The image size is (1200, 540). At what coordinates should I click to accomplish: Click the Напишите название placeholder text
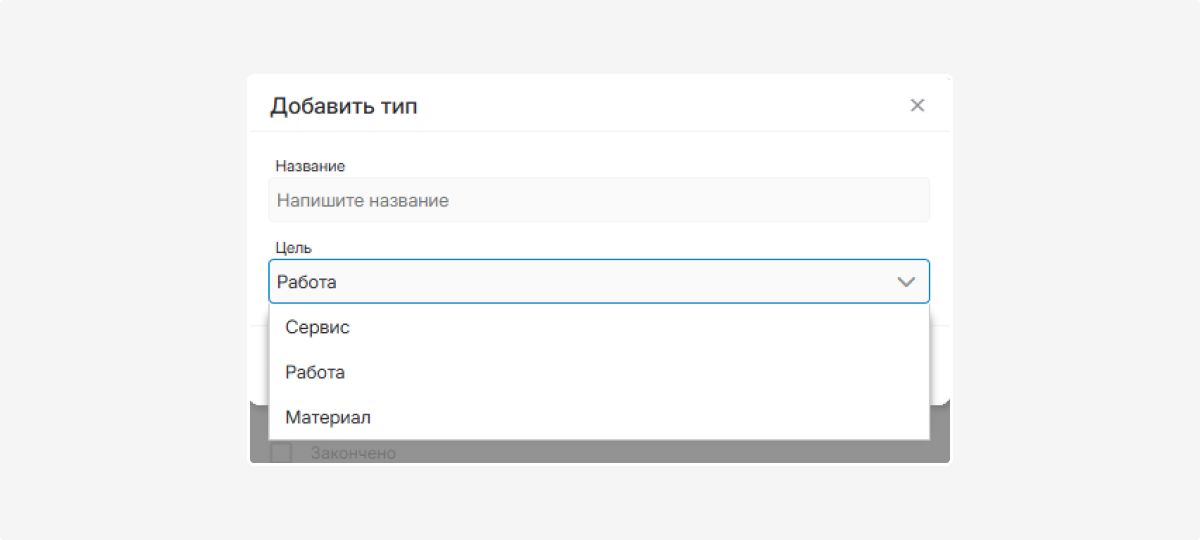tap(363, 201)
